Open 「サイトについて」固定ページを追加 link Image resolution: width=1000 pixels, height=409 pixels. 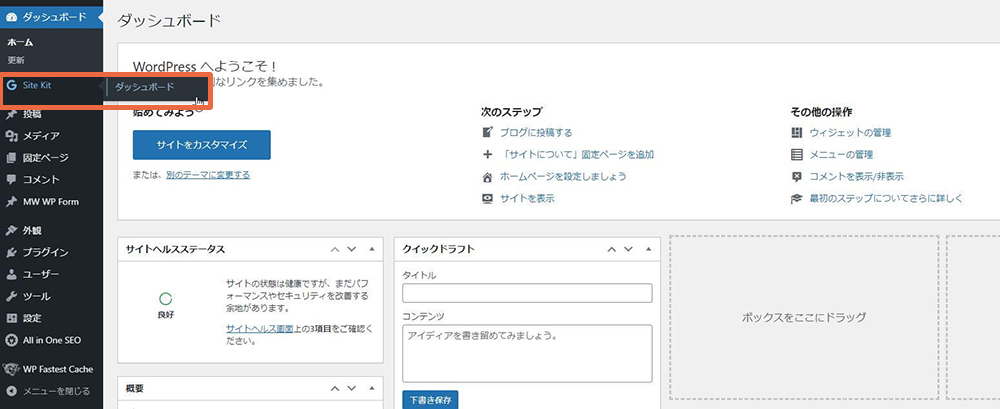pos(577,154)
